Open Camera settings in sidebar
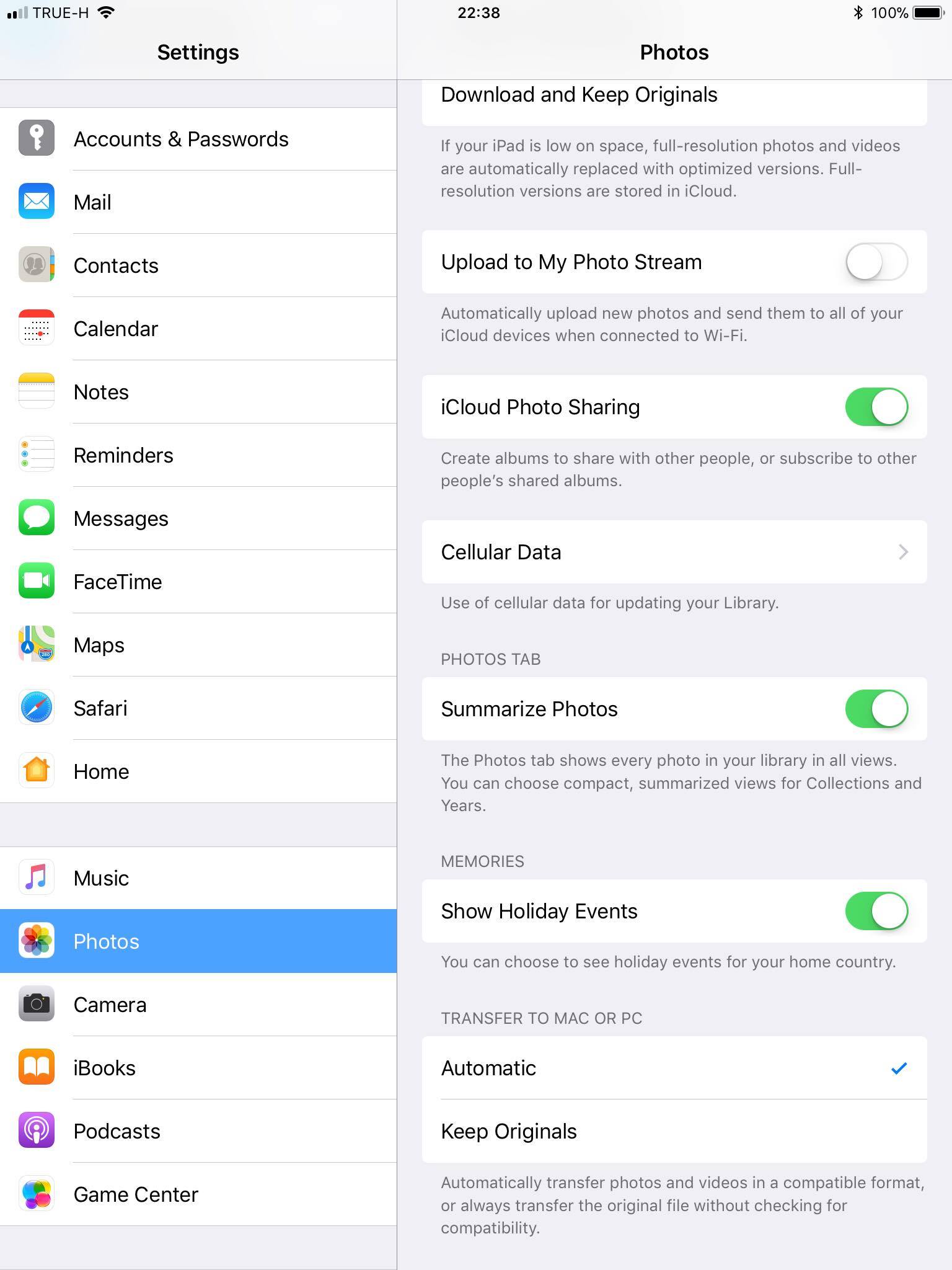The width and height of the screenshot is (952, 1270). pos(198,1005)
